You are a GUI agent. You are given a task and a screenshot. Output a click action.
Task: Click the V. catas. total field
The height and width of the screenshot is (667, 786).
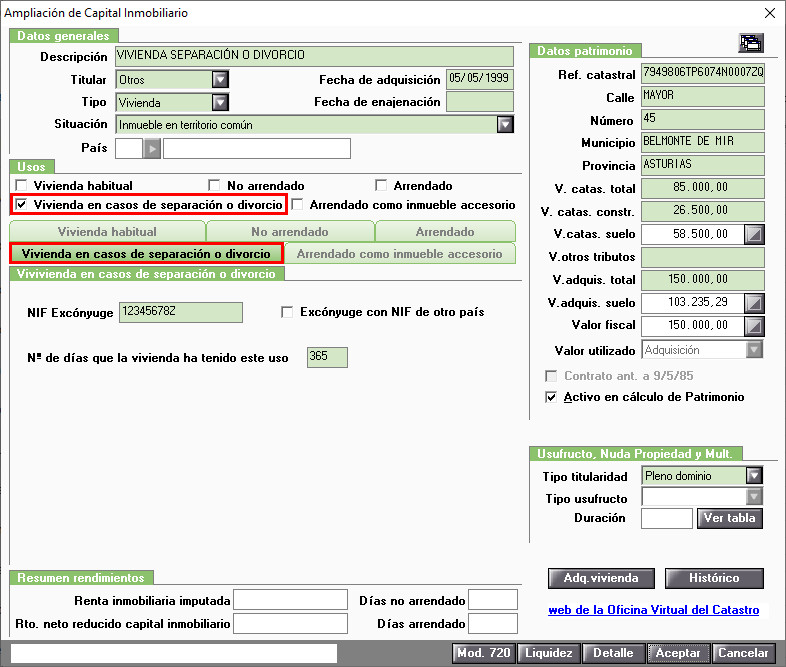coord(703,188)
